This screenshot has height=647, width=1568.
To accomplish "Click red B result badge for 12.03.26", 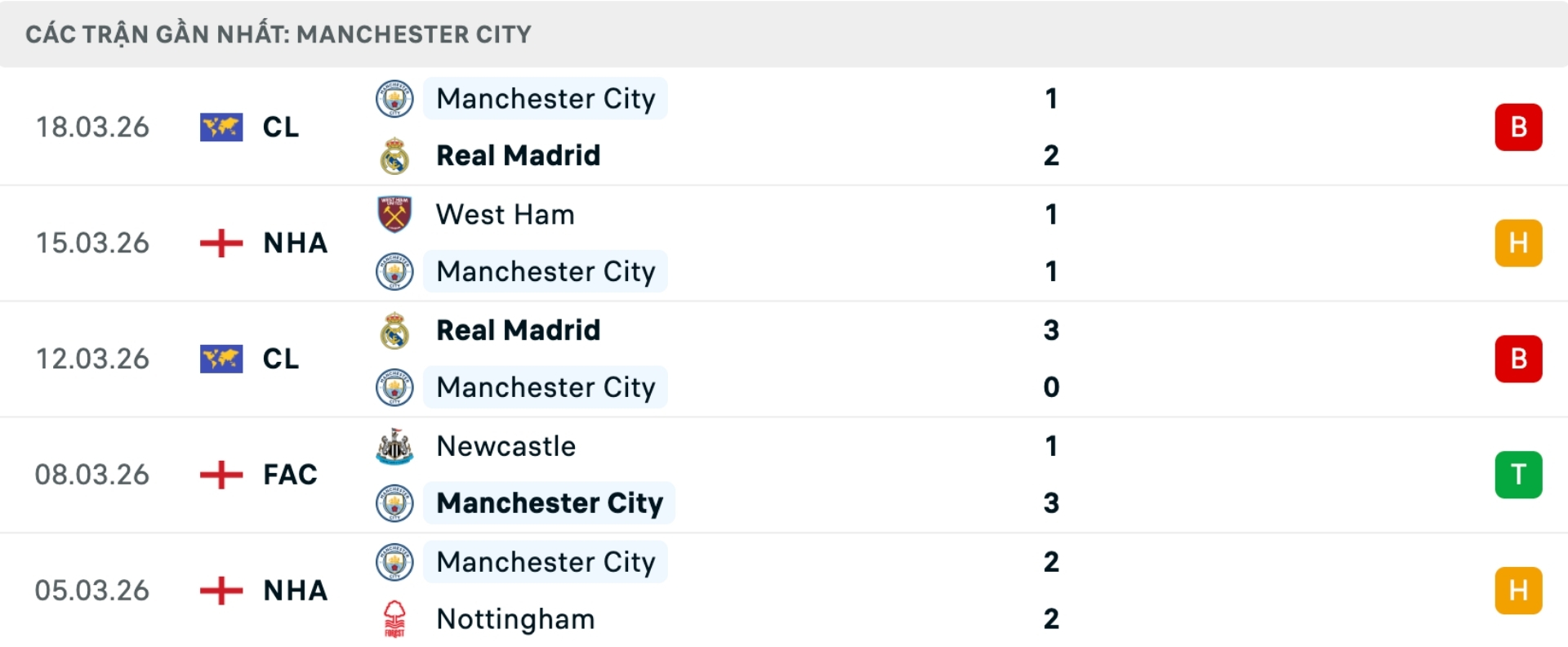I will coord(1518,359).
